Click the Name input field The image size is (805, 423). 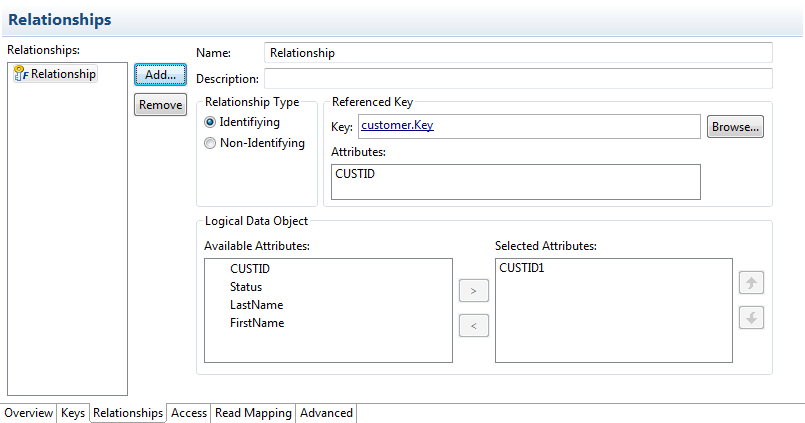518,53
